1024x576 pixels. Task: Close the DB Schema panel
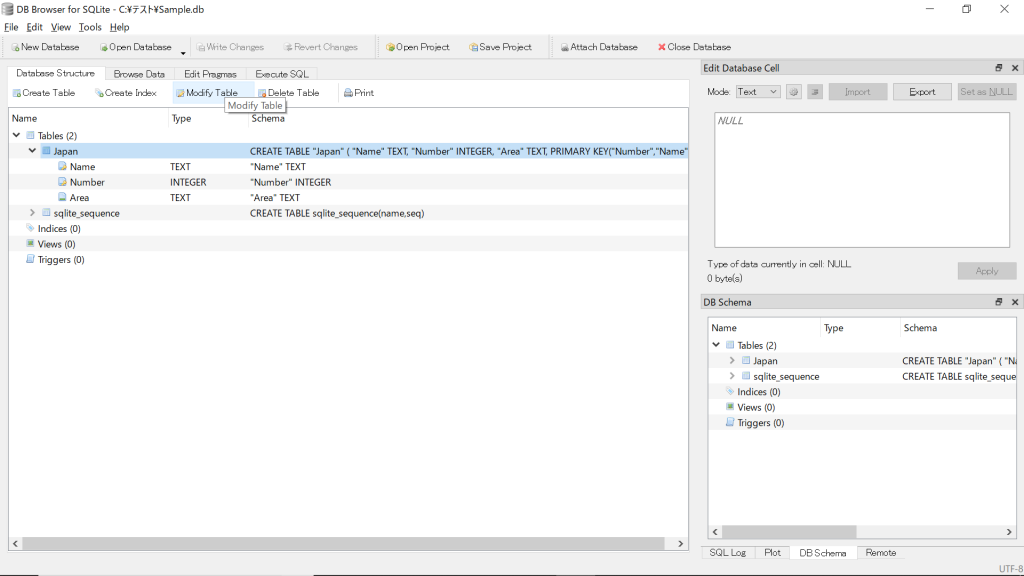[x=1015, y=302]
